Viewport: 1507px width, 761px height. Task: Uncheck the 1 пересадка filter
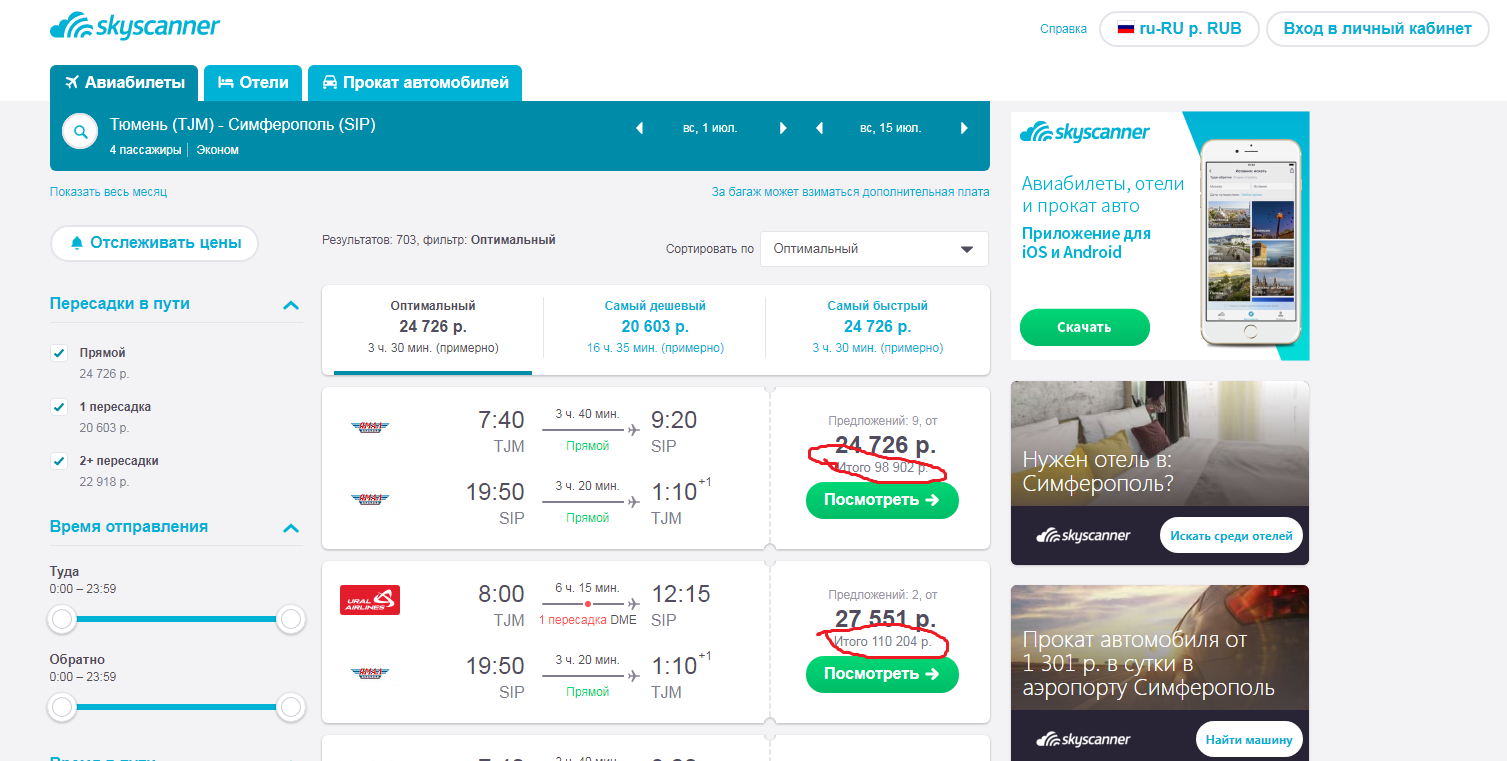point(59,407)
